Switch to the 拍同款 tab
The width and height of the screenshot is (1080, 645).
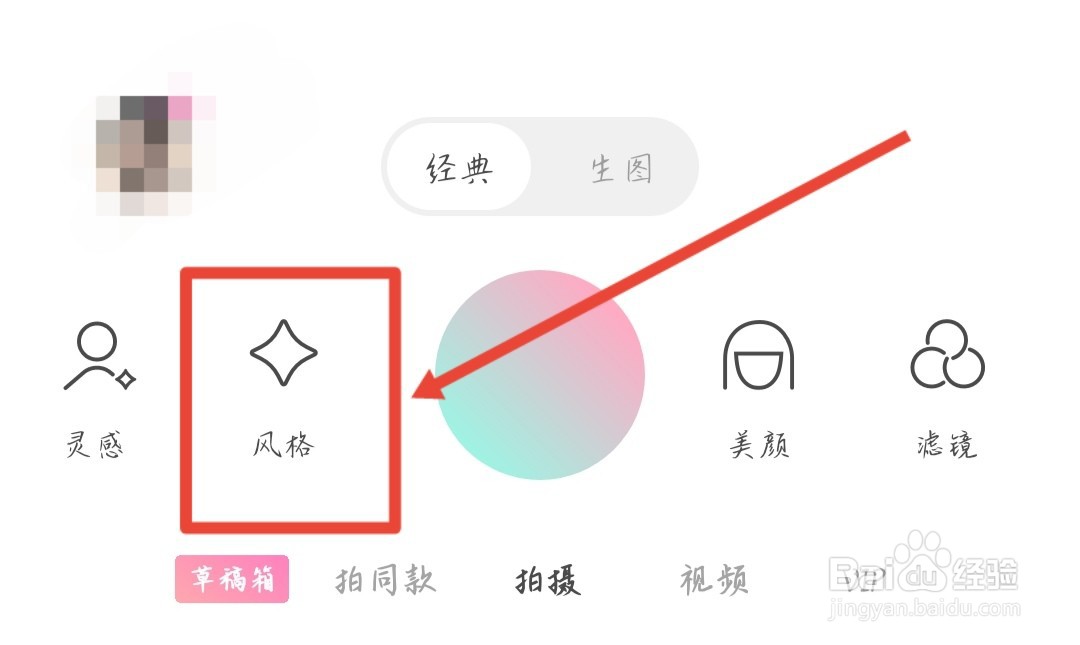(385, 580)
